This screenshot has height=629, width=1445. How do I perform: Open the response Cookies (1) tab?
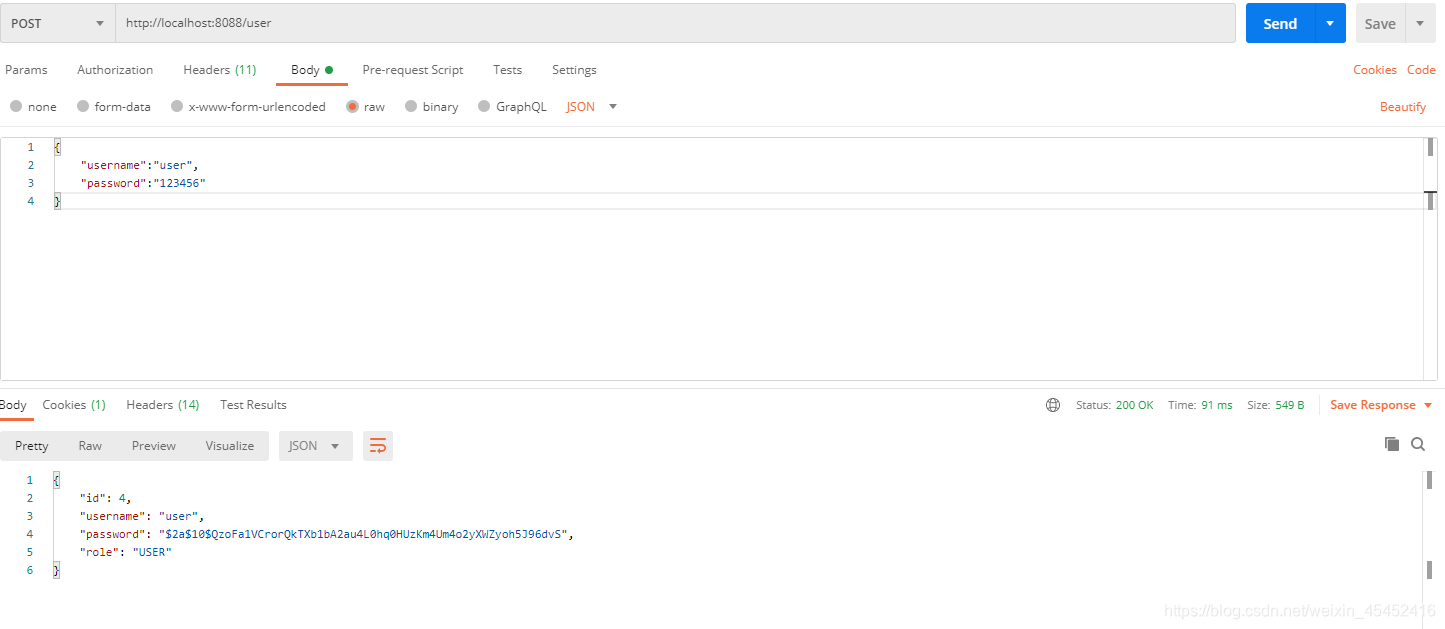73,405
